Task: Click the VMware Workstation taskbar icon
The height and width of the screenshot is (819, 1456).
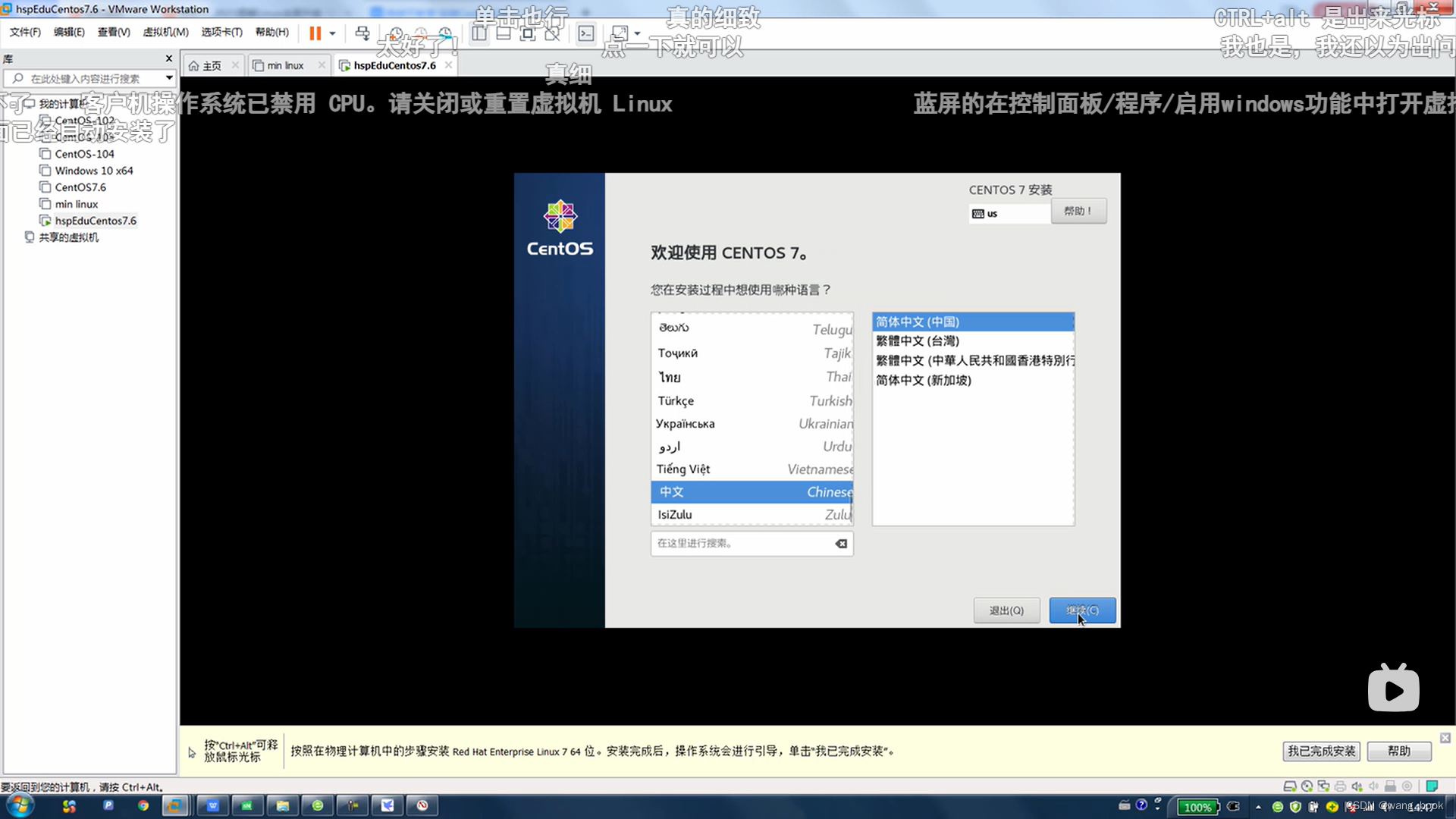Action: 174,805
